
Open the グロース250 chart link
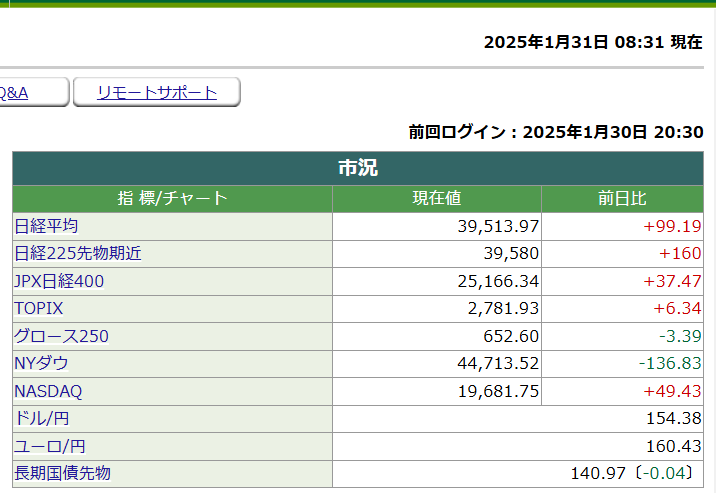(x=61, y=336)
